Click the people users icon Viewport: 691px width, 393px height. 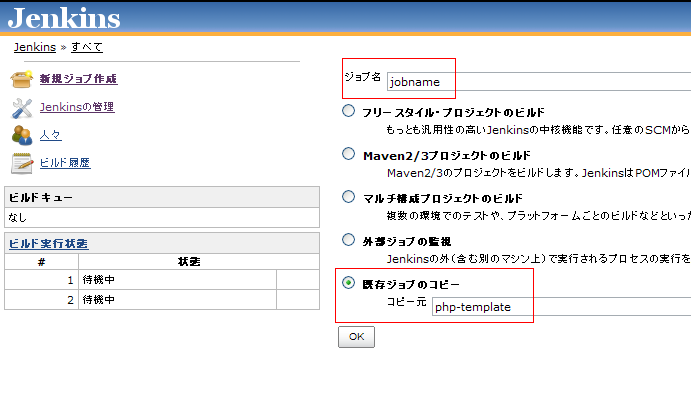(x=22, y=135)
